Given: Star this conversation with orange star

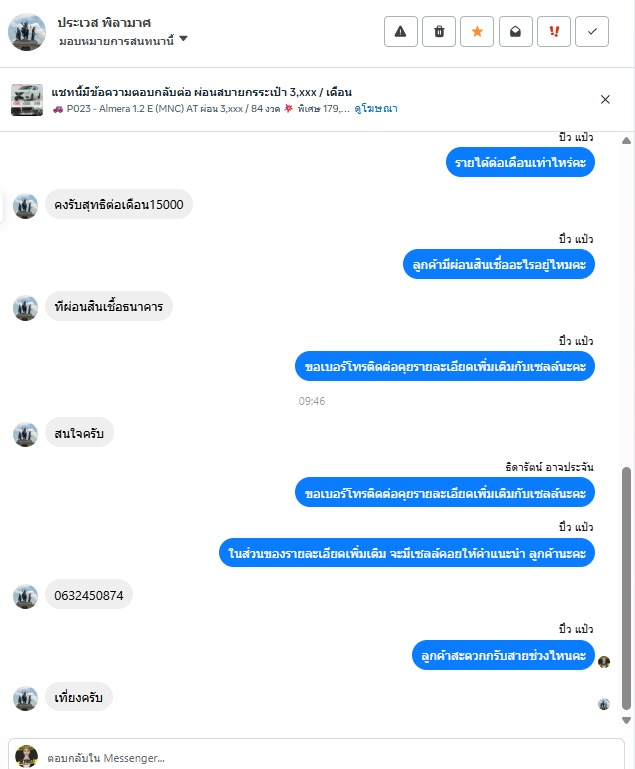Looking at the screenshot, I should [477, 31].
